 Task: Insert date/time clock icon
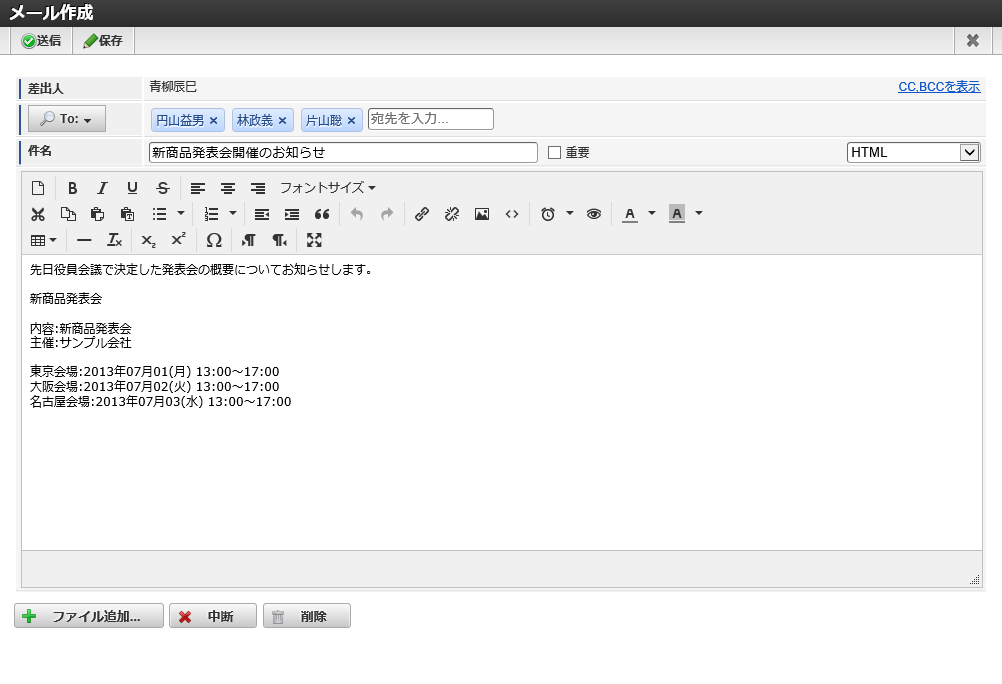click(548, 214)
